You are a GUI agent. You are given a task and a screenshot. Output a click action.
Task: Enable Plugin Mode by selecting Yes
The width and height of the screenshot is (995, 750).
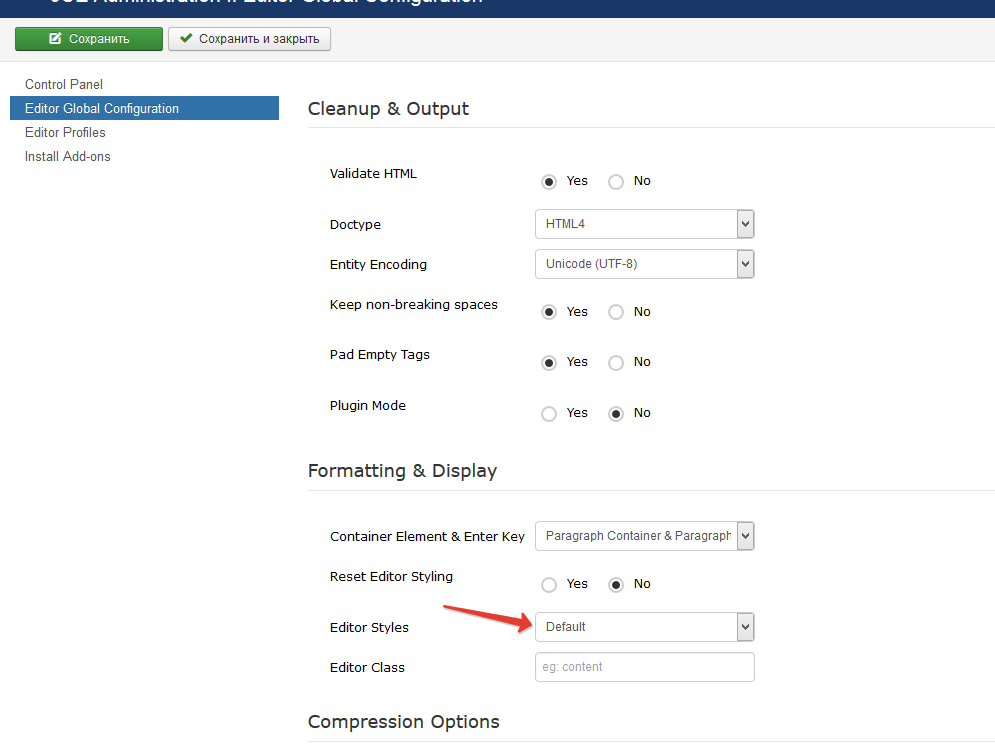549,414
